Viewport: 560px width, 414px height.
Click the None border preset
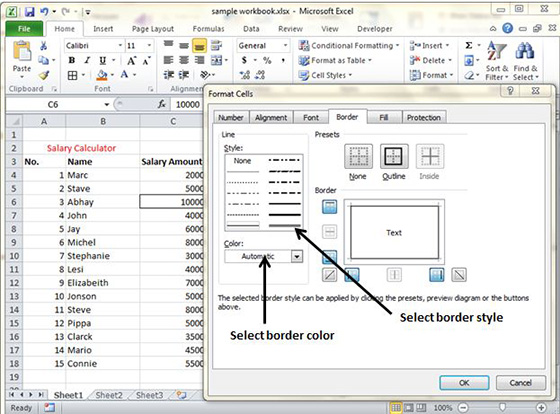tap(358, 156)
